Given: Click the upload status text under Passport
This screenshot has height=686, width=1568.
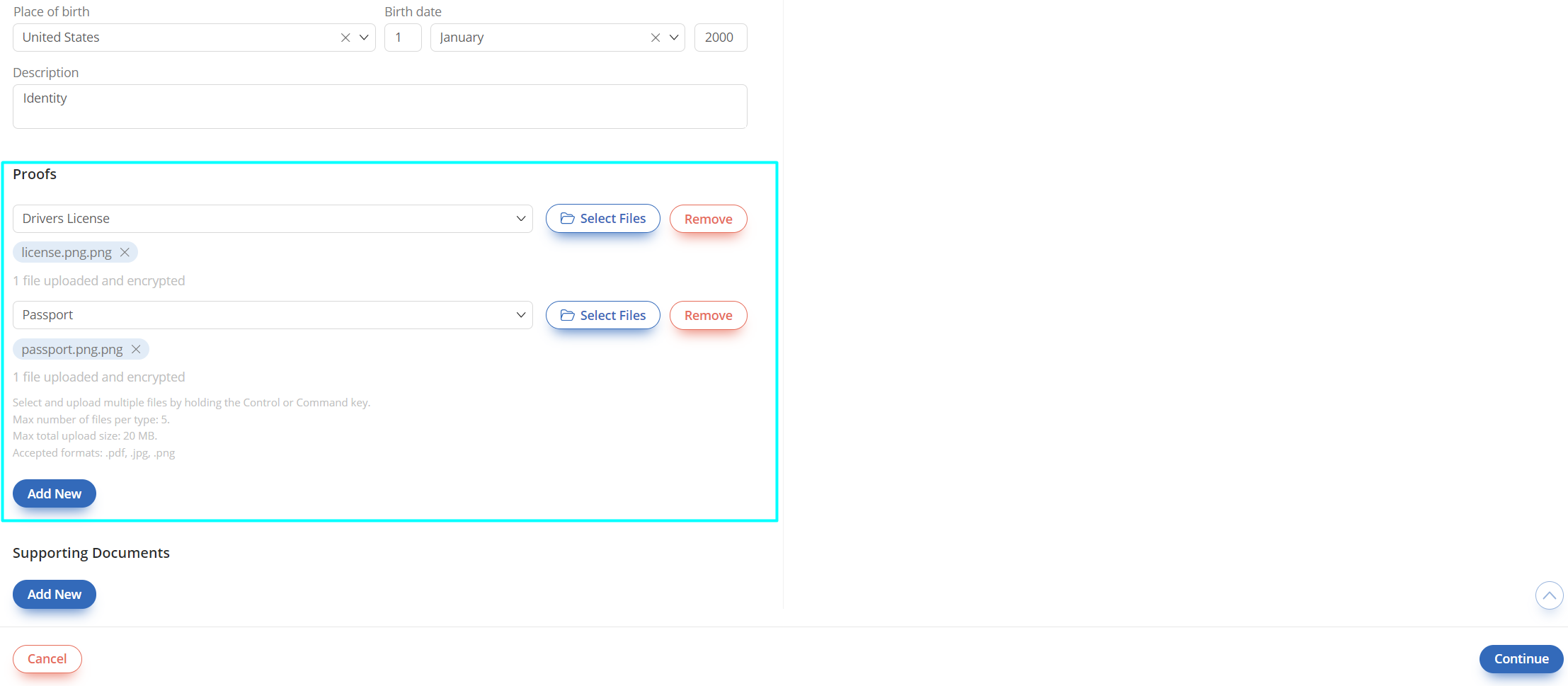Looking at the screenshot, I should [x=99, y=377].
